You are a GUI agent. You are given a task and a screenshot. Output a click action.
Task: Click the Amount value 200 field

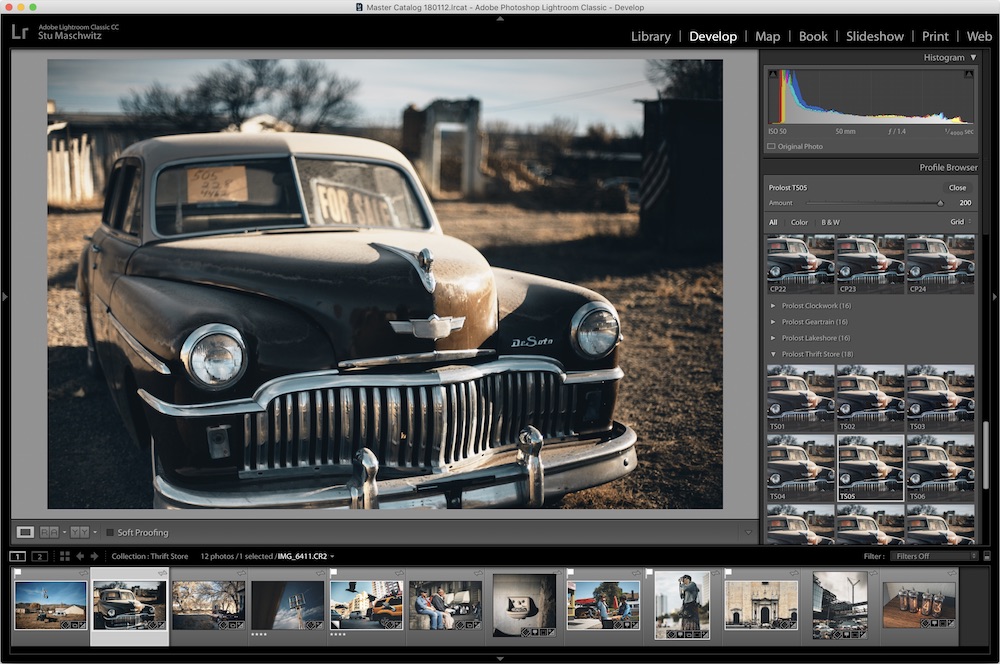tap(965, 203)
